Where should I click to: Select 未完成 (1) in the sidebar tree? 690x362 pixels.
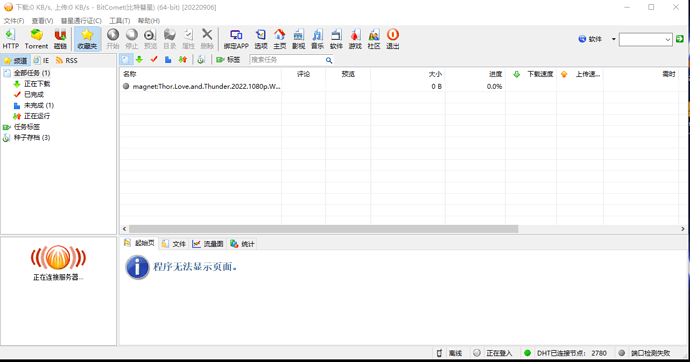pos(39,105)
